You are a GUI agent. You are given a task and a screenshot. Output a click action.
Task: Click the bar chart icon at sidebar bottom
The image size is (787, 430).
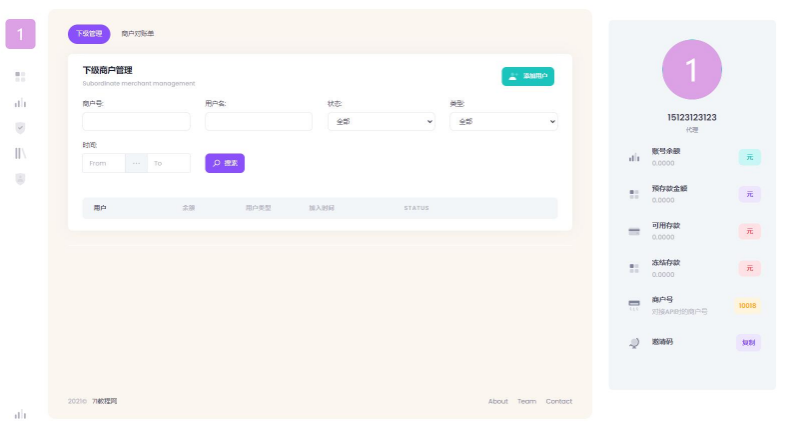click(x=20, y=414)
